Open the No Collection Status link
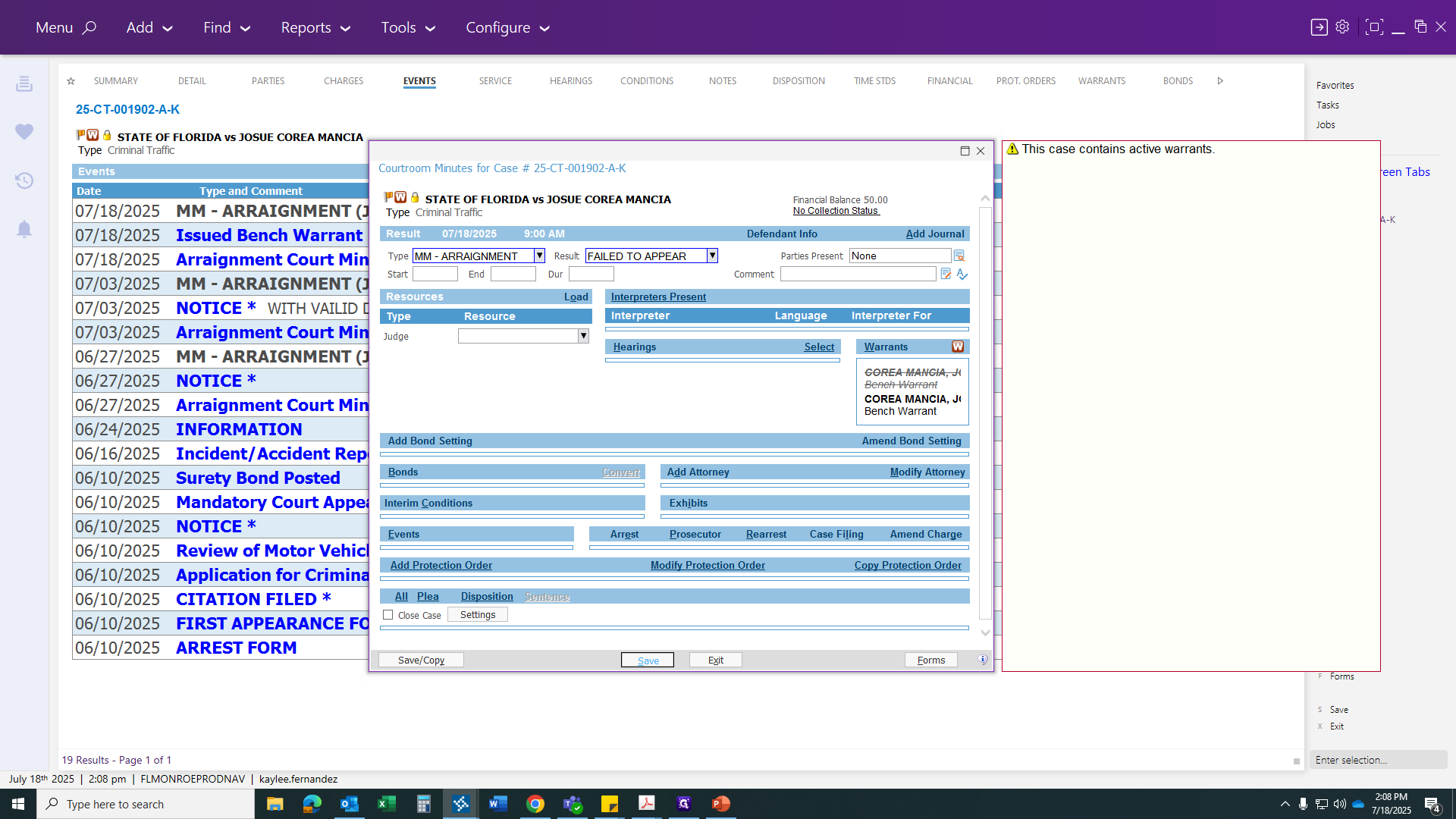1456x819 pixels. pos(836,211)
